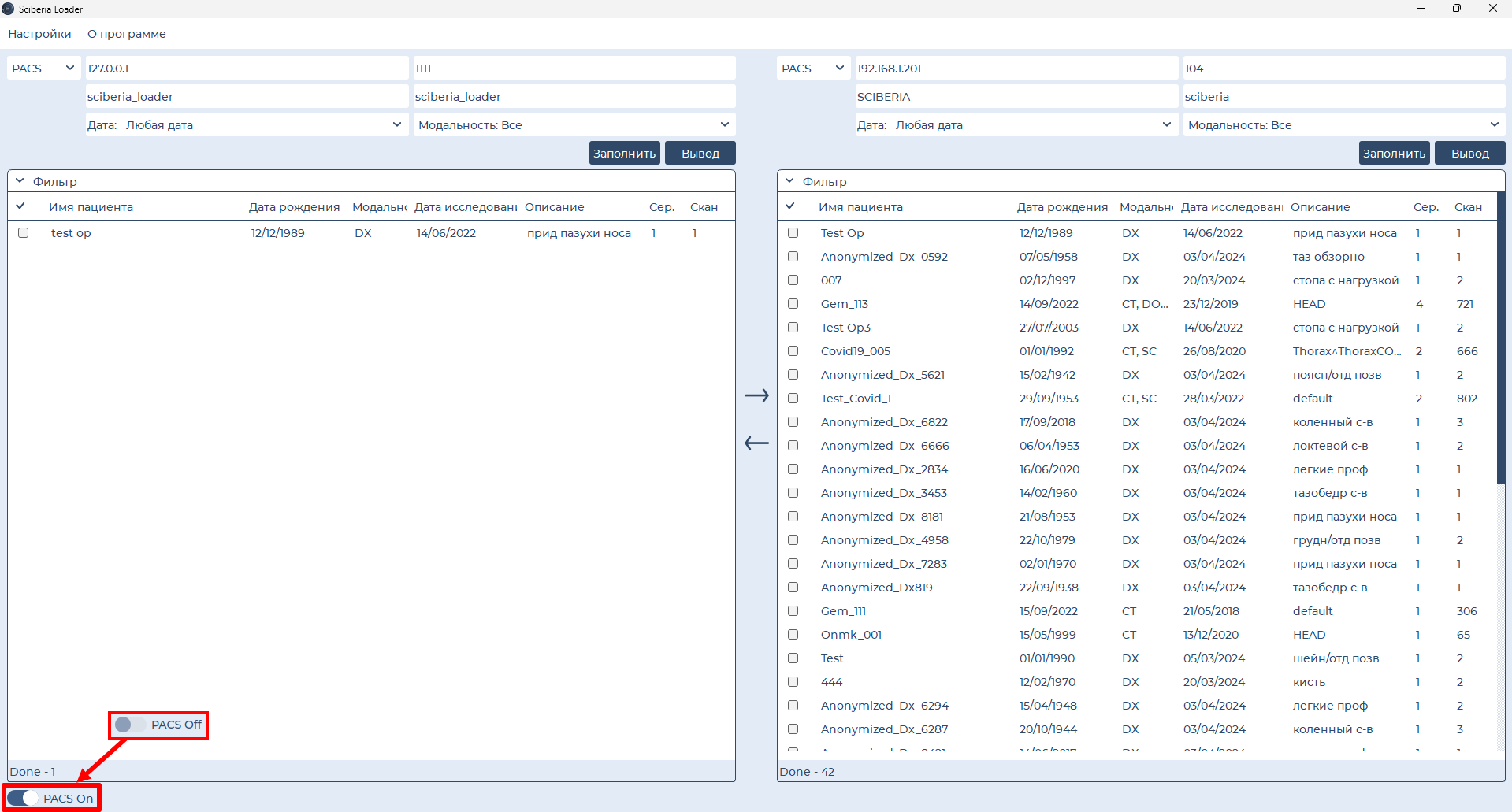The height and width of the screenshot is (812, 1512).
Task: Click the Anonymized_Dx_8181 row name
Action: [x=882, y=517]
